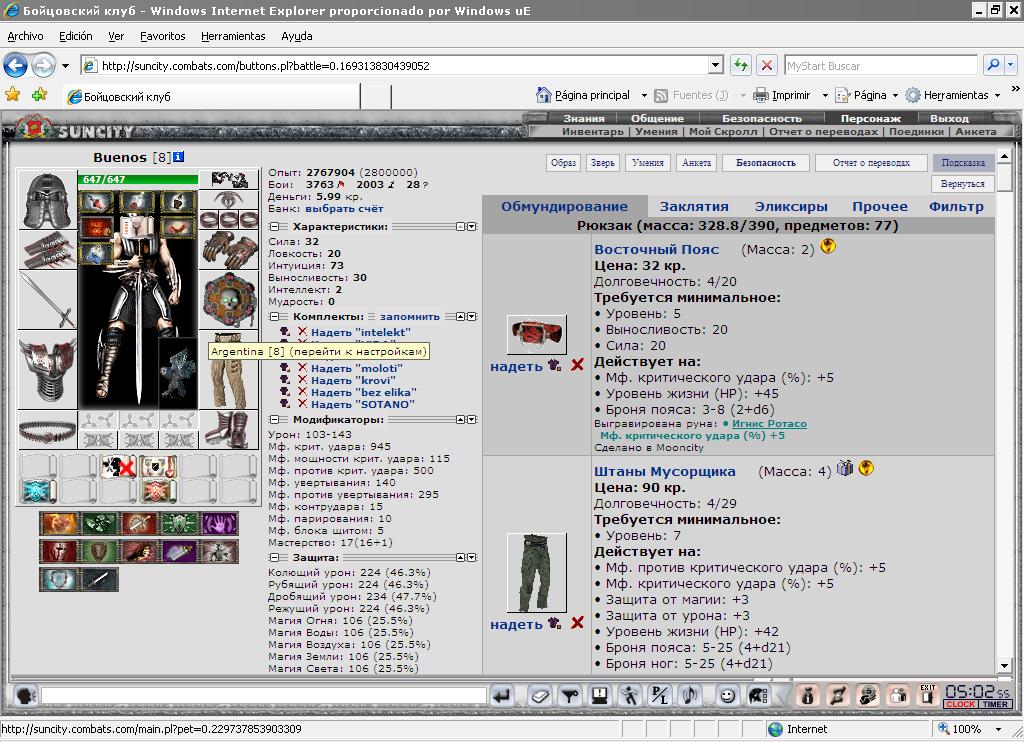Viewport: 1024px width, 742px height.
Task: Click gift icon next to Штаны Мусорщика
Action: [x=845, y=468]
